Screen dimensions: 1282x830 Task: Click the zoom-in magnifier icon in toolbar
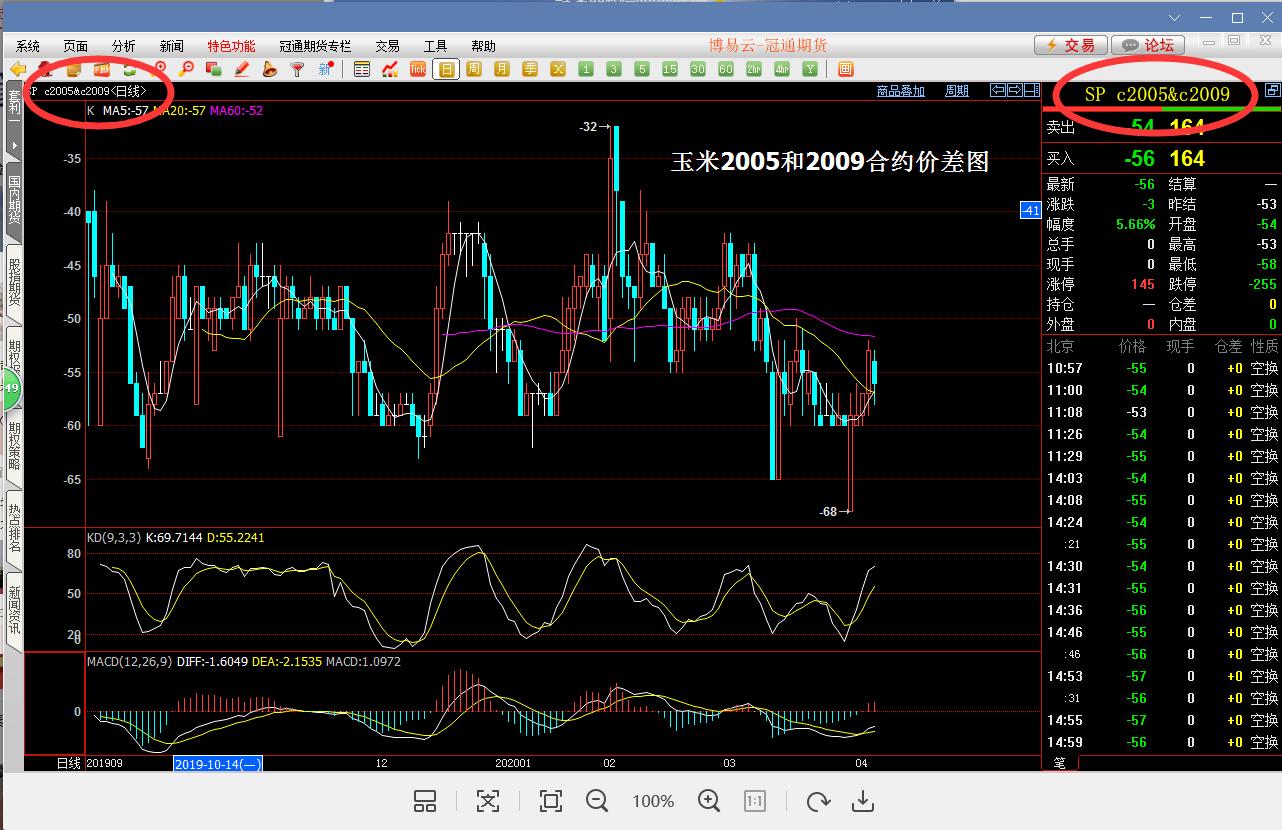point(158,69)
